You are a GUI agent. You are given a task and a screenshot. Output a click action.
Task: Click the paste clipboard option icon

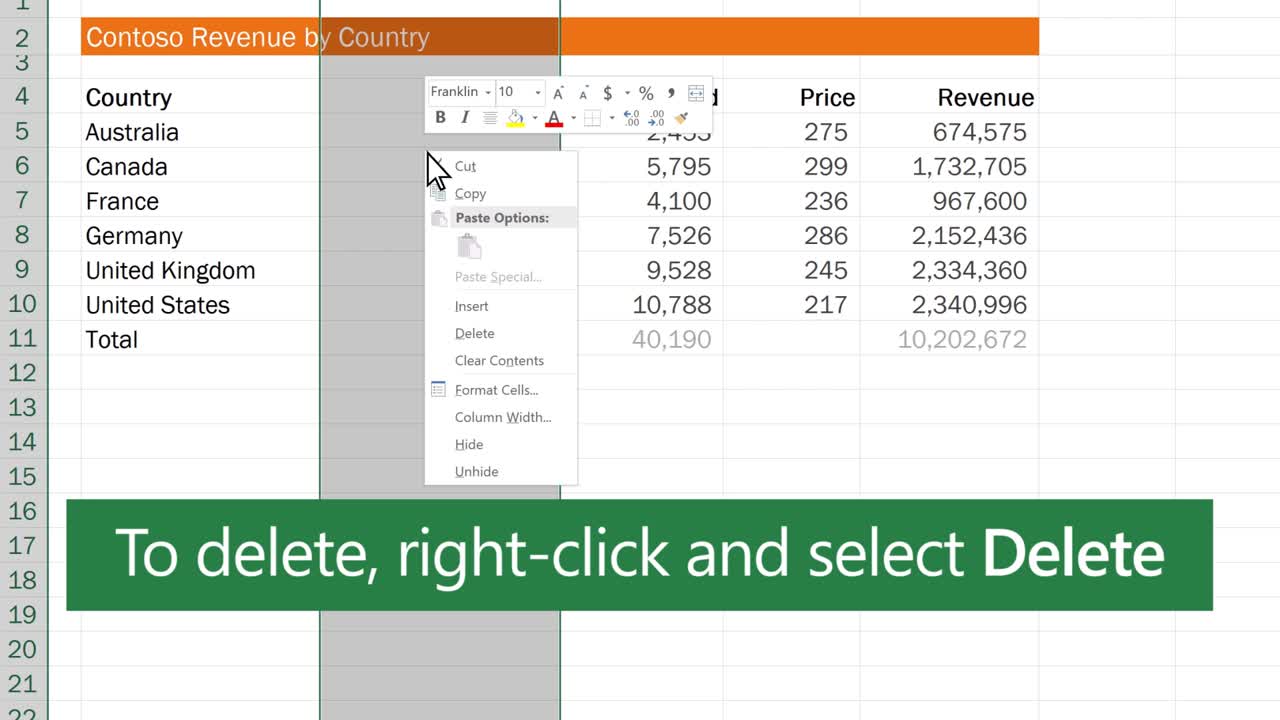pos(469,245)
